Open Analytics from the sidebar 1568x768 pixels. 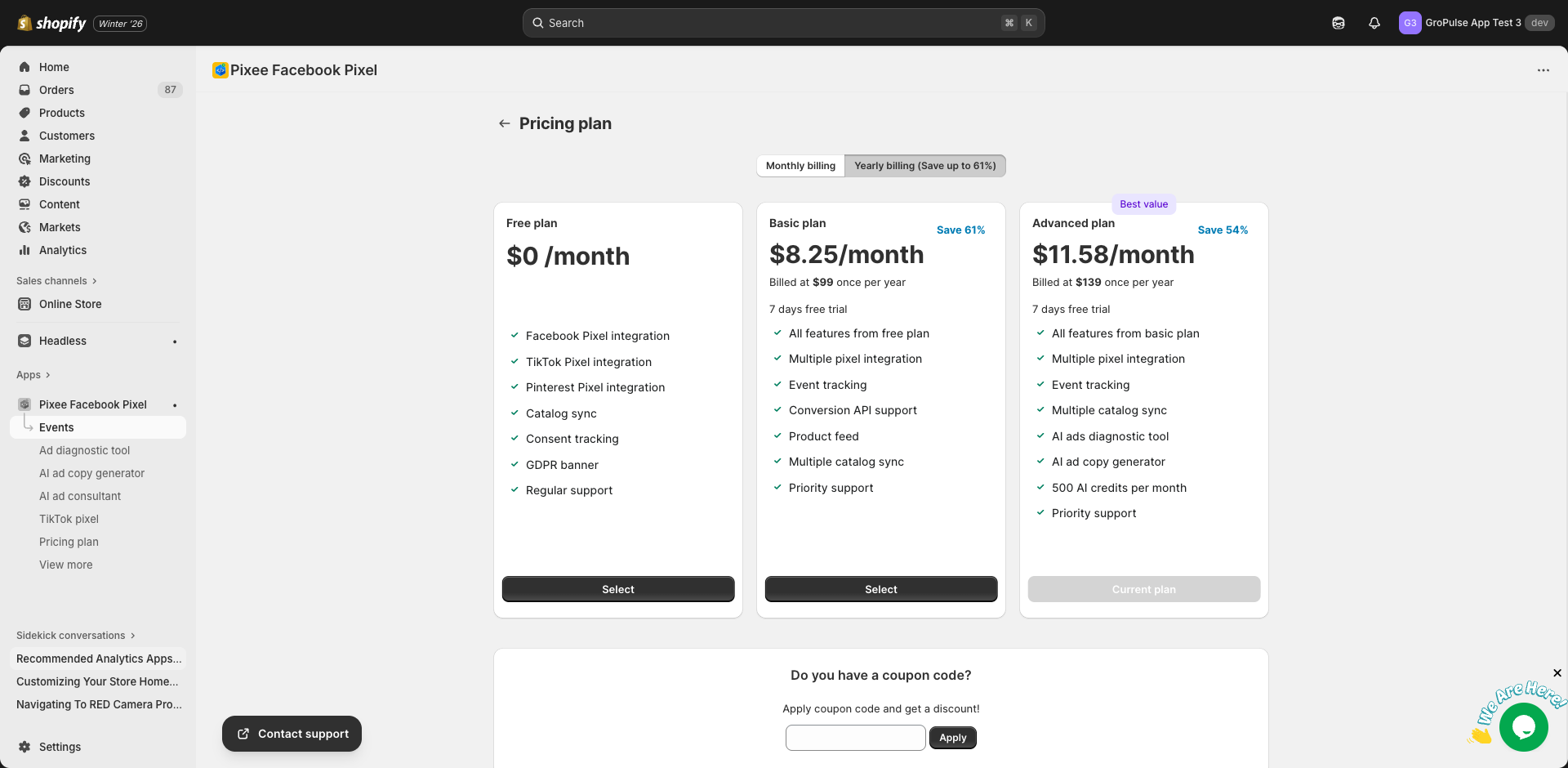61,250
